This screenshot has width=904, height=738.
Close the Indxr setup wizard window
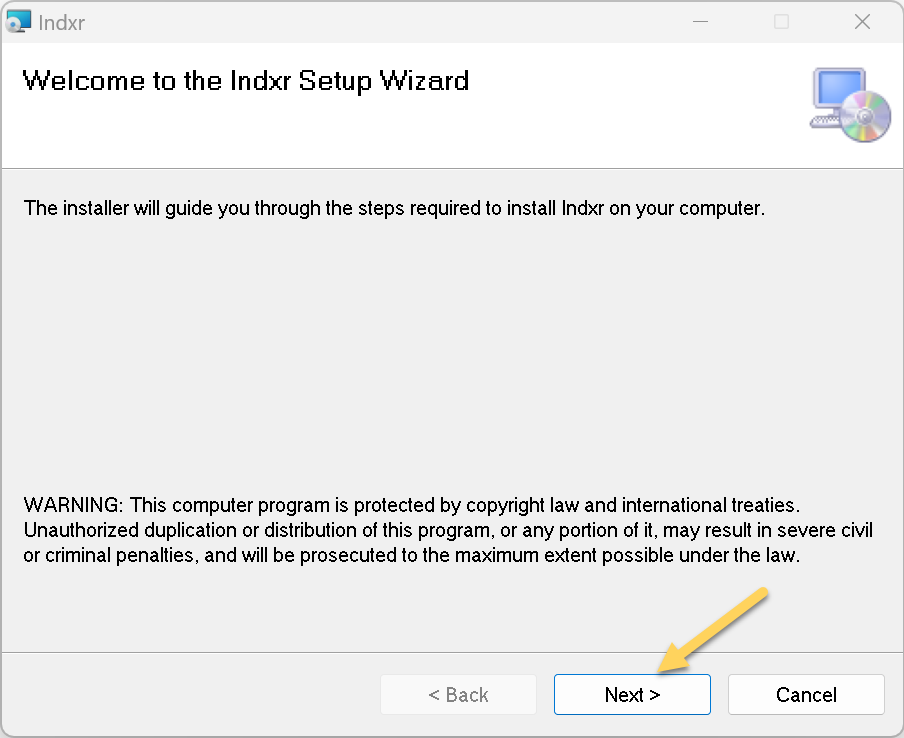click(862, 22)
